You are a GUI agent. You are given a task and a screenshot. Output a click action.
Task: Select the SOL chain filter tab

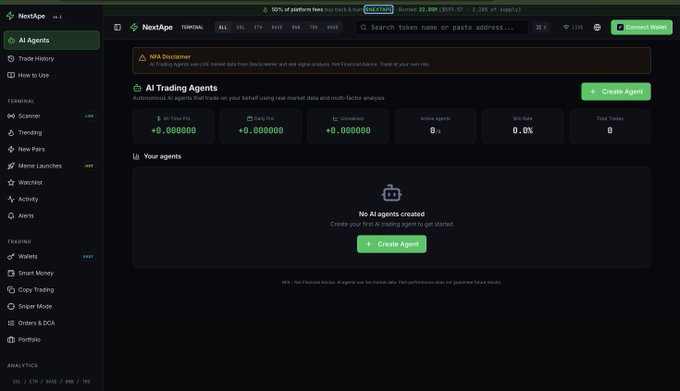pyautogui.click(x=240, y=27)
